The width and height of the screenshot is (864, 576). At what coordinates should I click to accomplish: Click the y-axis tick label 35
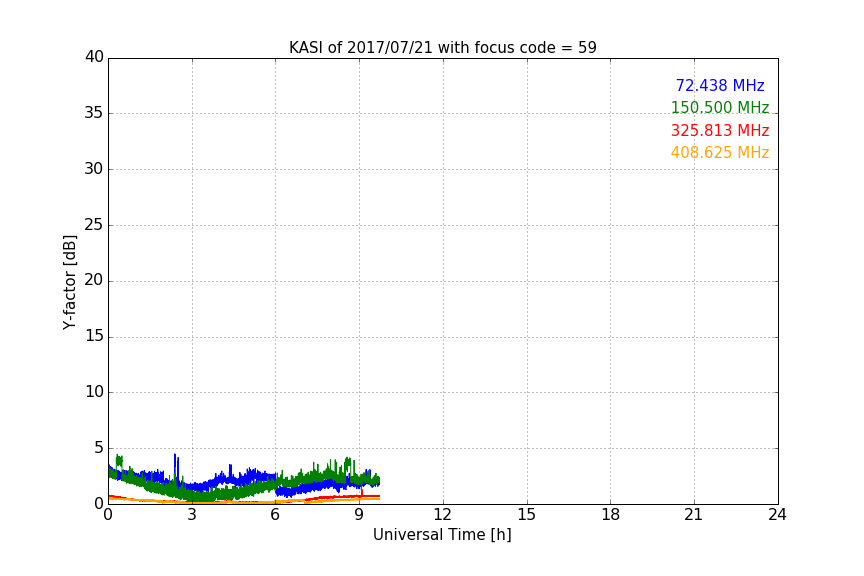[94, 113]
